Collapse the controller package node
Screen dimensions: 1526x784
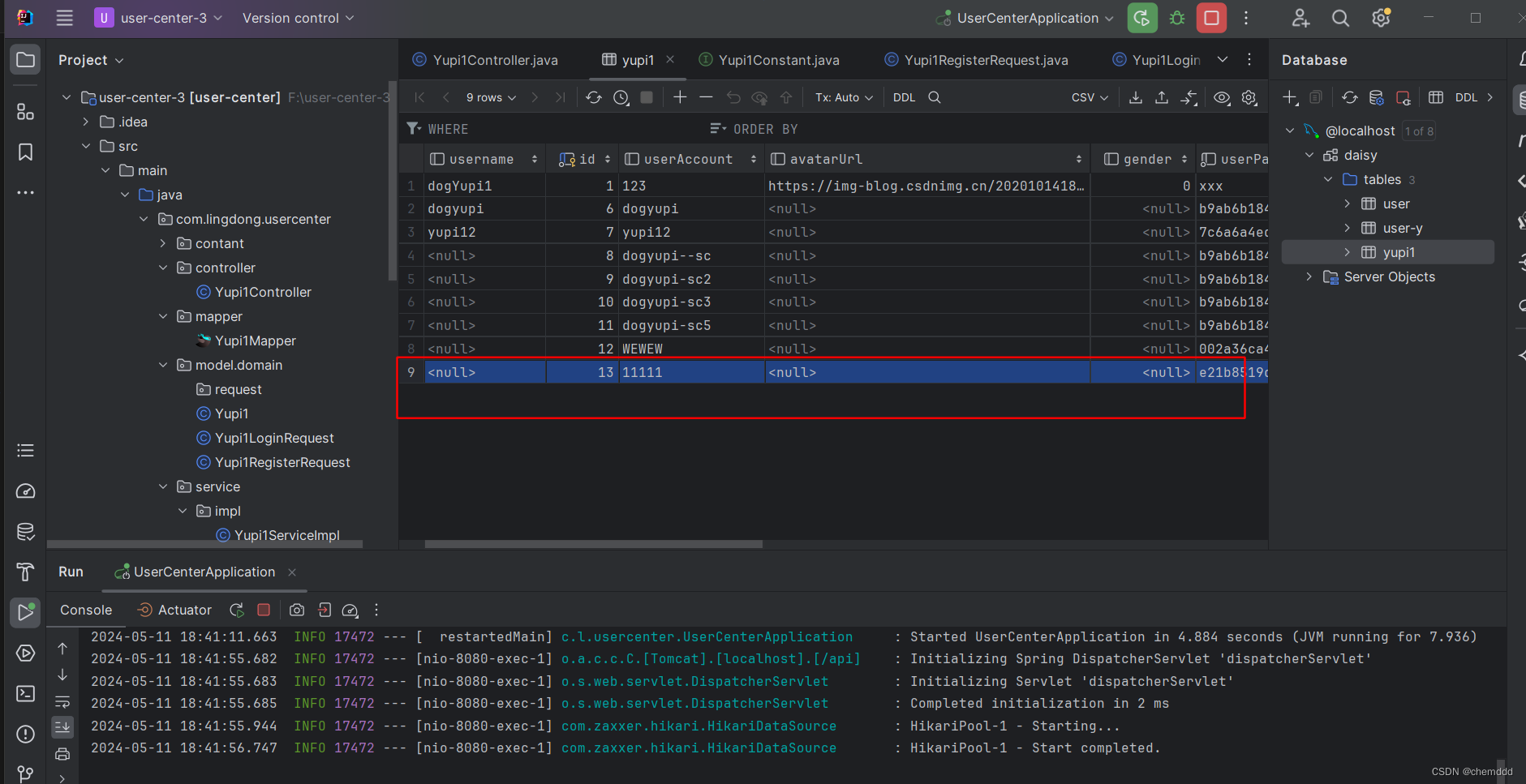163,268
